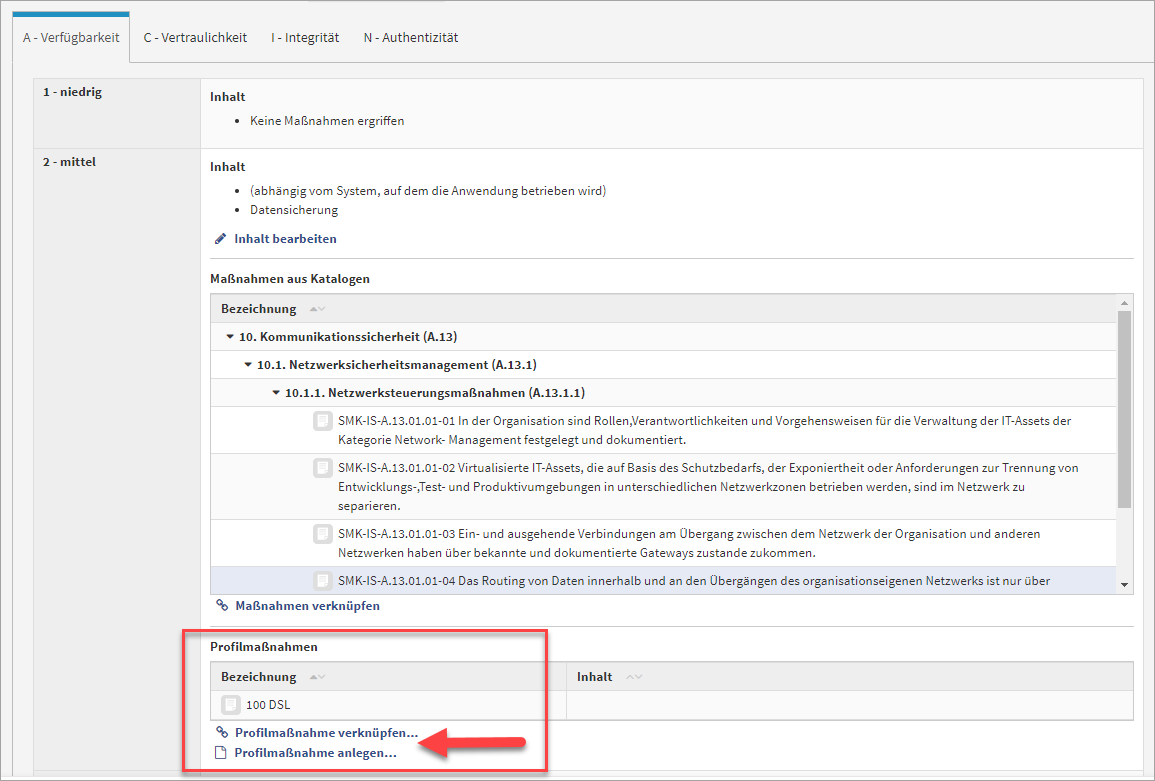Screen dimensions: 1155x781
Task: Click the document icon of SMK-IS-A.13.01.01-01
Action: 323,421
